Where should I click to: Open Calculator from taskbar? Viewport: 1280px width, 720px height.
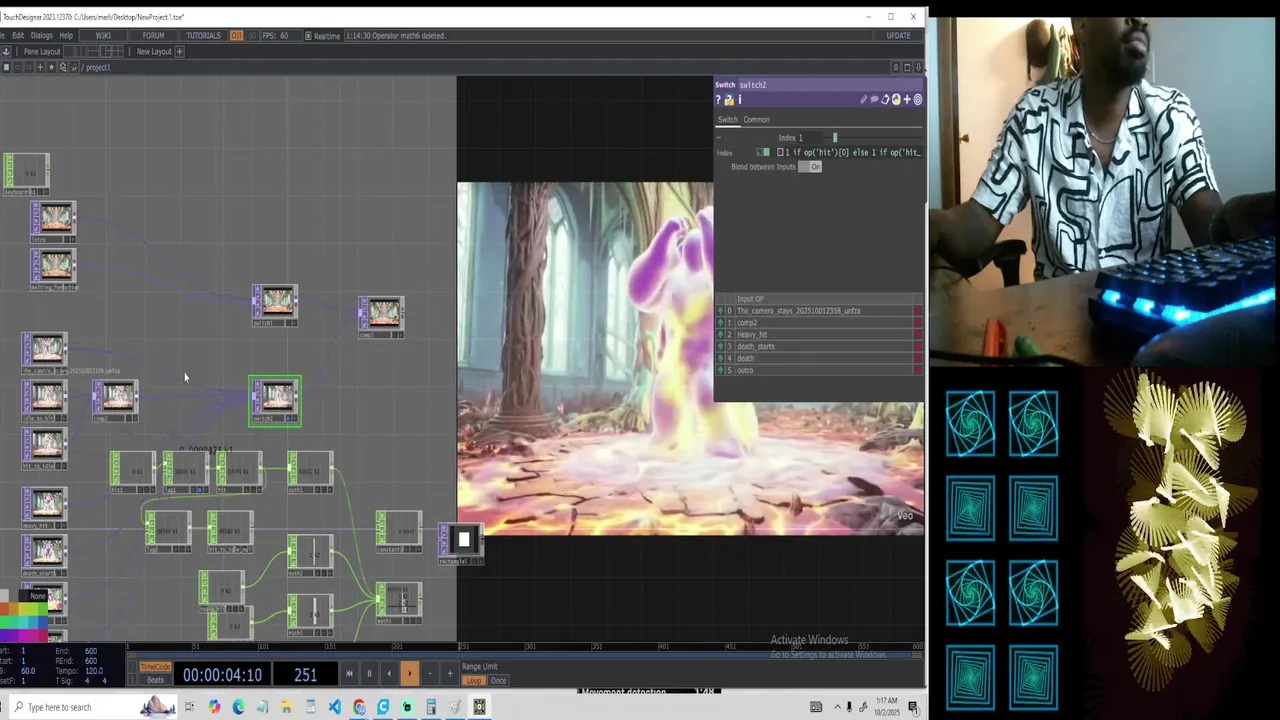tap(431, 707)
